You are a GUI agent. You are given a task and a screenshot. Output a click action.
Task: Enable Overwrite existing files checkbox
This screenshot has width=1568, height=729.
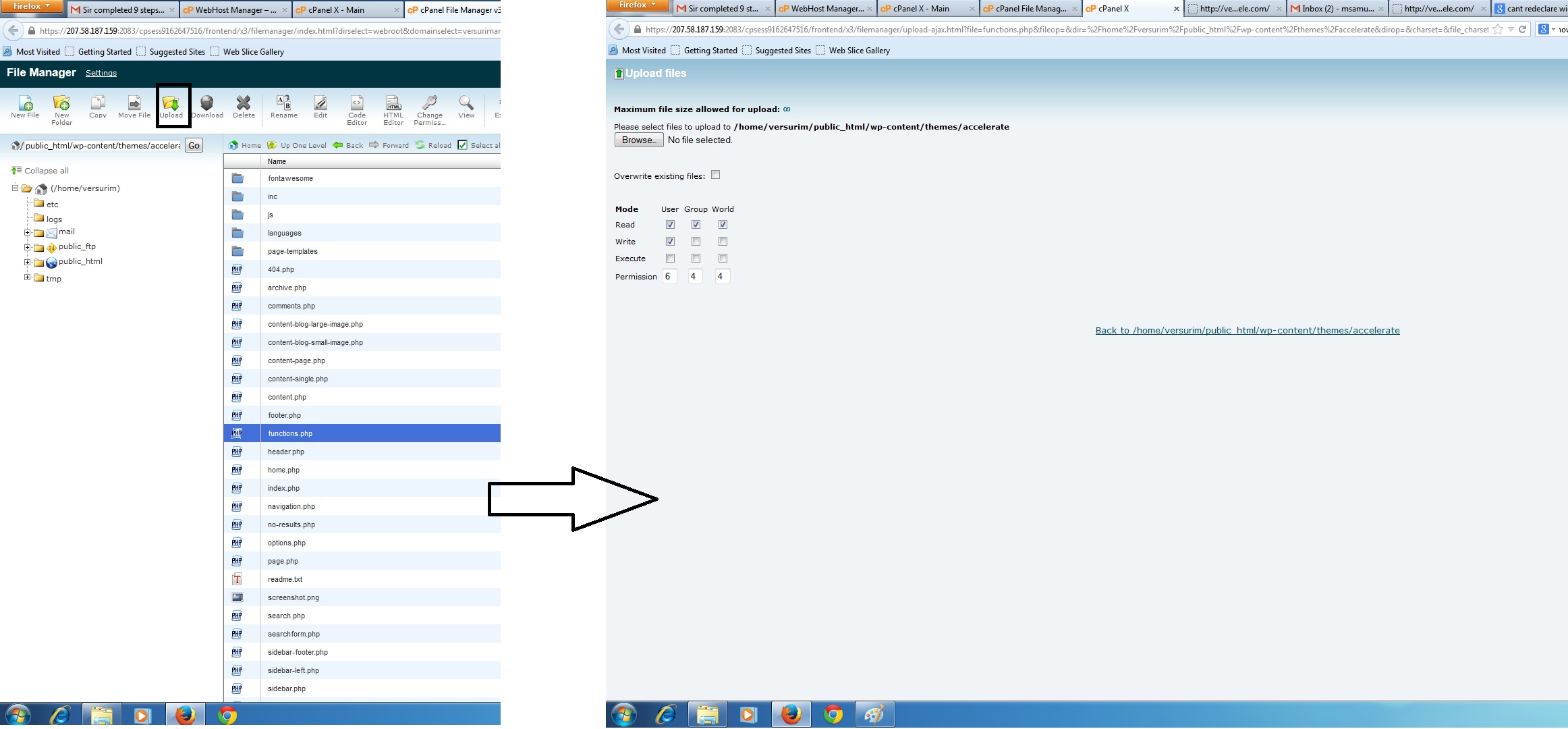[x=716, y=175]
